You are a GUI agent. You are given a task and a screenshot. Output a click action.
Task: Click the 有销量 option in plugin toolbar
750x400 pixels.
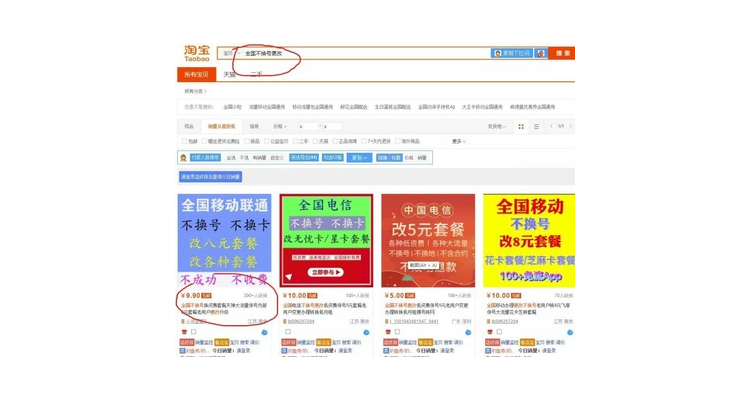click(259, 157)
